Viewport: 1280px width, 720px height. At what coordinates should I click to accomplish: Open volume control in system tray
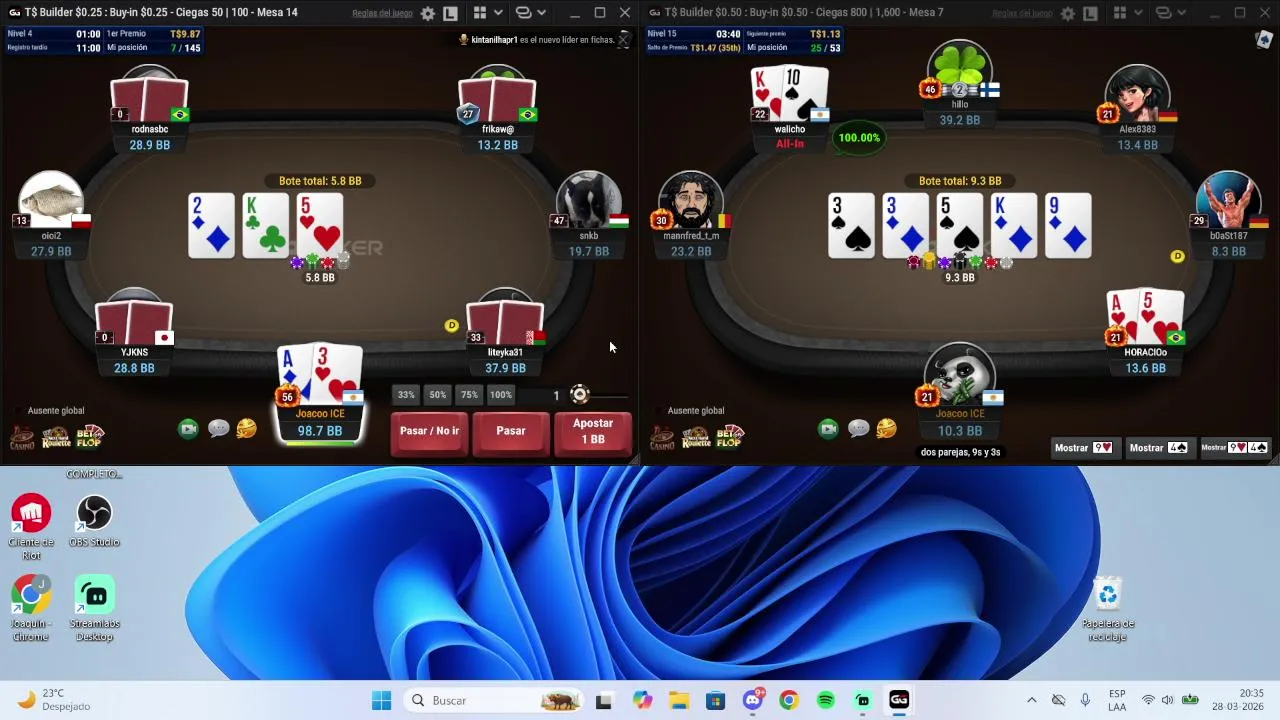click(1167, 700)
